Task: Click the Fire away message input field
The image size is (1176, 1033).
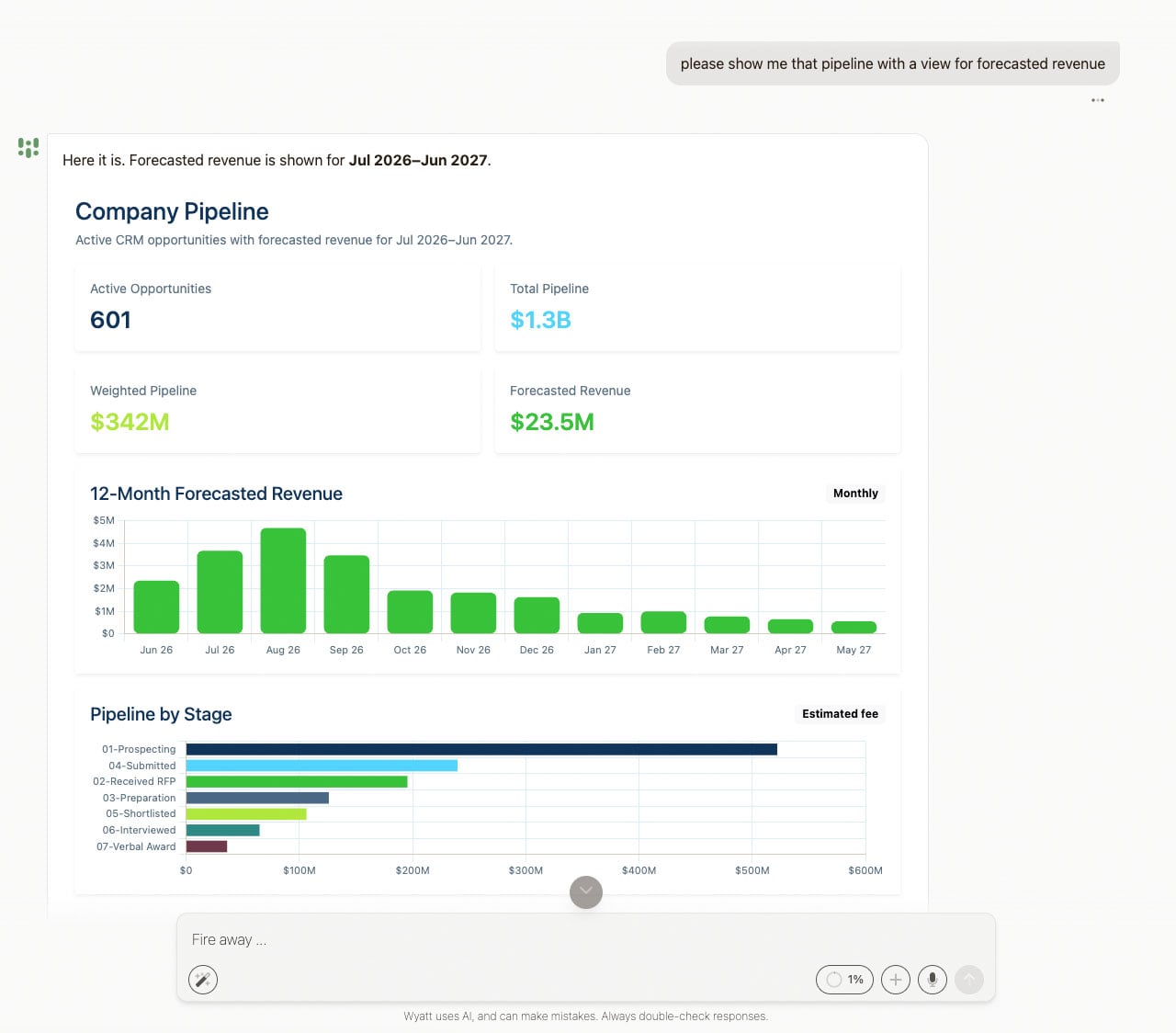Action: point(586,940)
